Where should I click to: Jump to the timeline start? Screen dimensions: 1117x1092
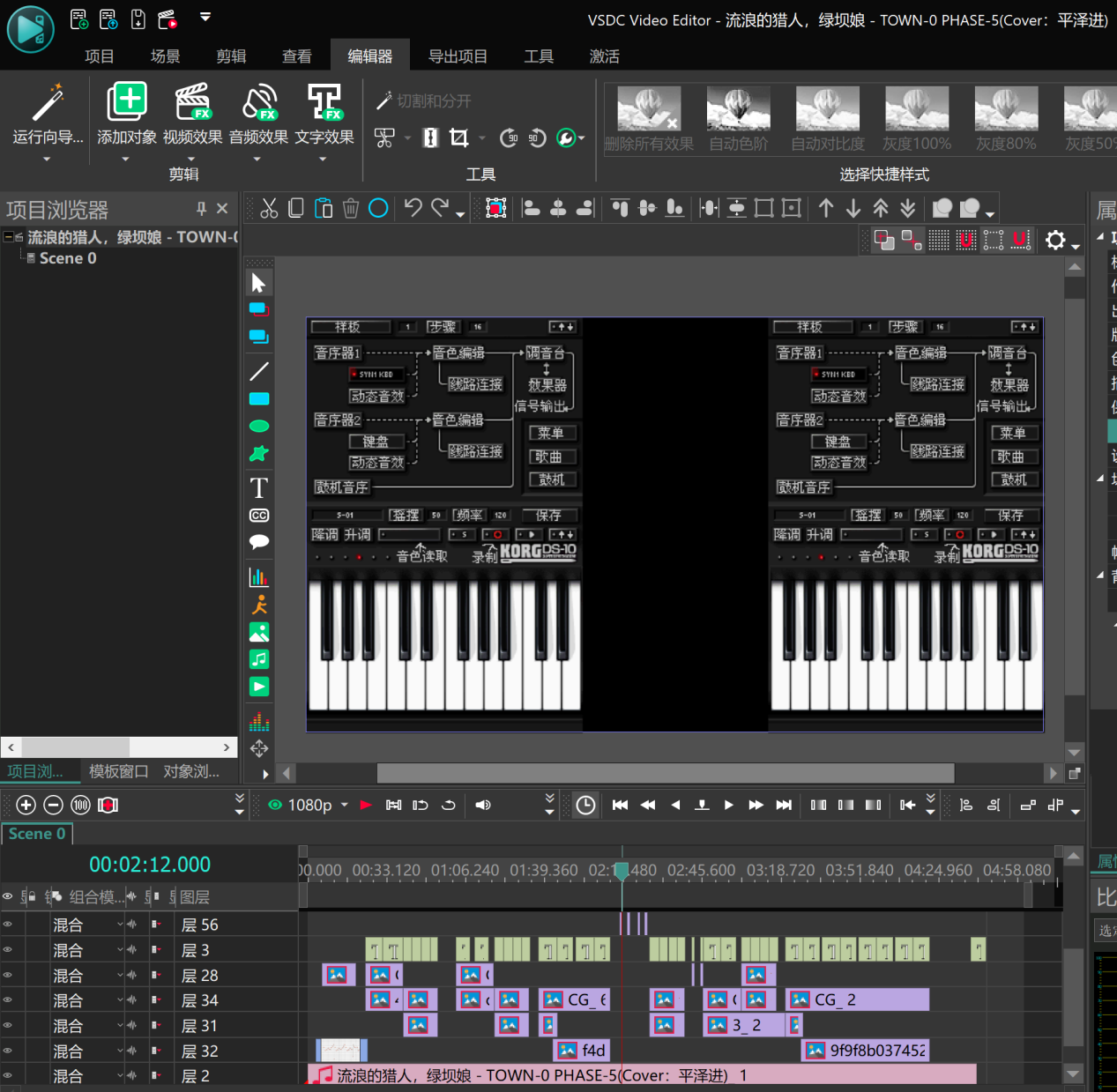(x=620, y=805)
